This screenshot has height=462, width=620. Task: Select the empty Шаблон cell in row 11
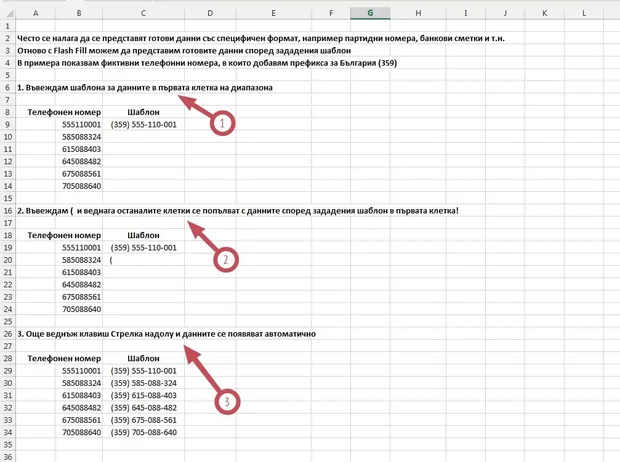point(144,149)
